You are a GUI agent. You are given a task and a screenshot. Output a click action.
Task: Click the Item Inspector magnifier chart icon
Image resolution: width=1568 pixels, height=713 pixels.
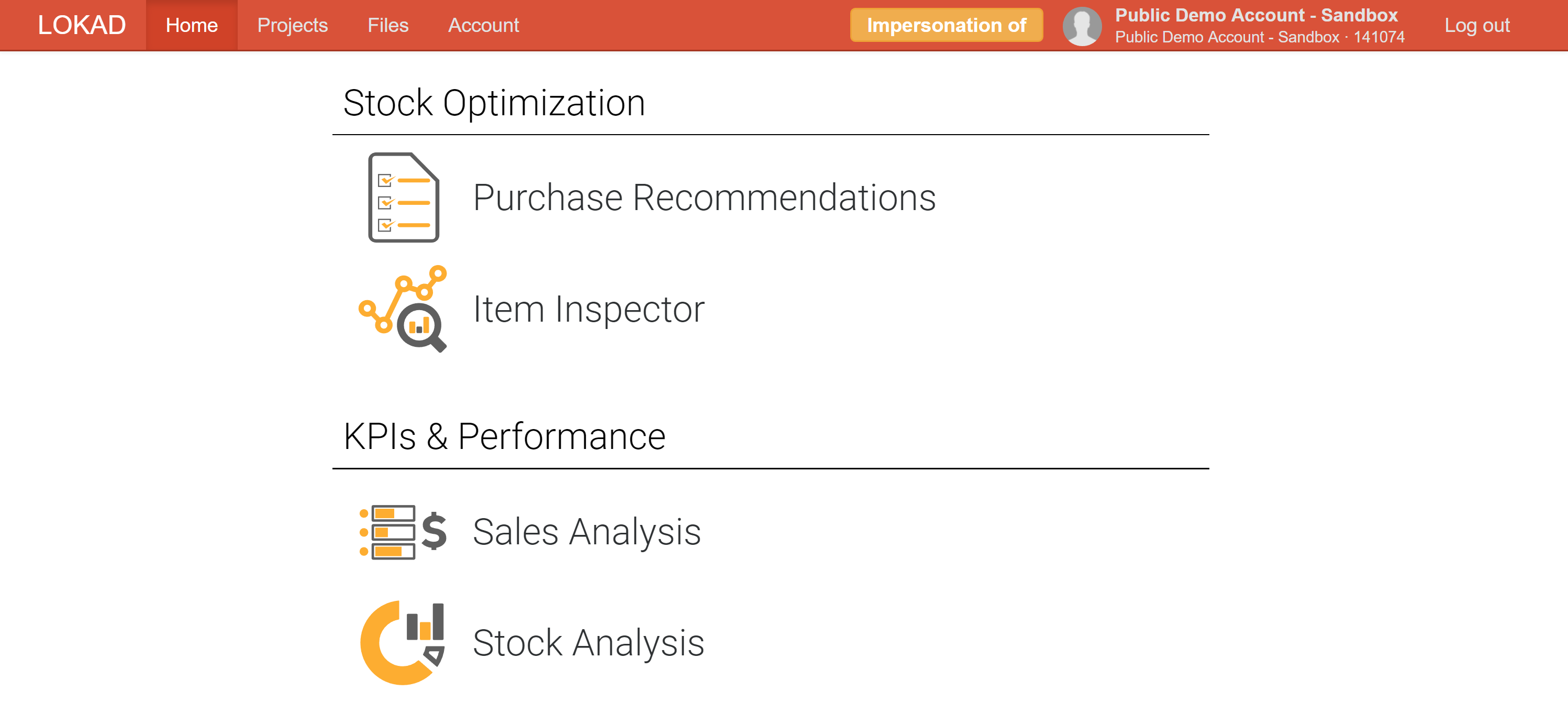pyautogui.click(x=404, y=309)
